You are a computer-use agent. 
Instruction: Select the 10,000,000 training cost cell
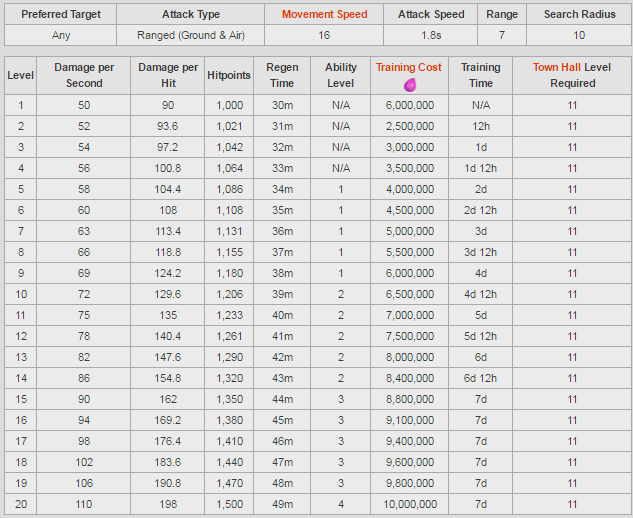coord(410,504)
